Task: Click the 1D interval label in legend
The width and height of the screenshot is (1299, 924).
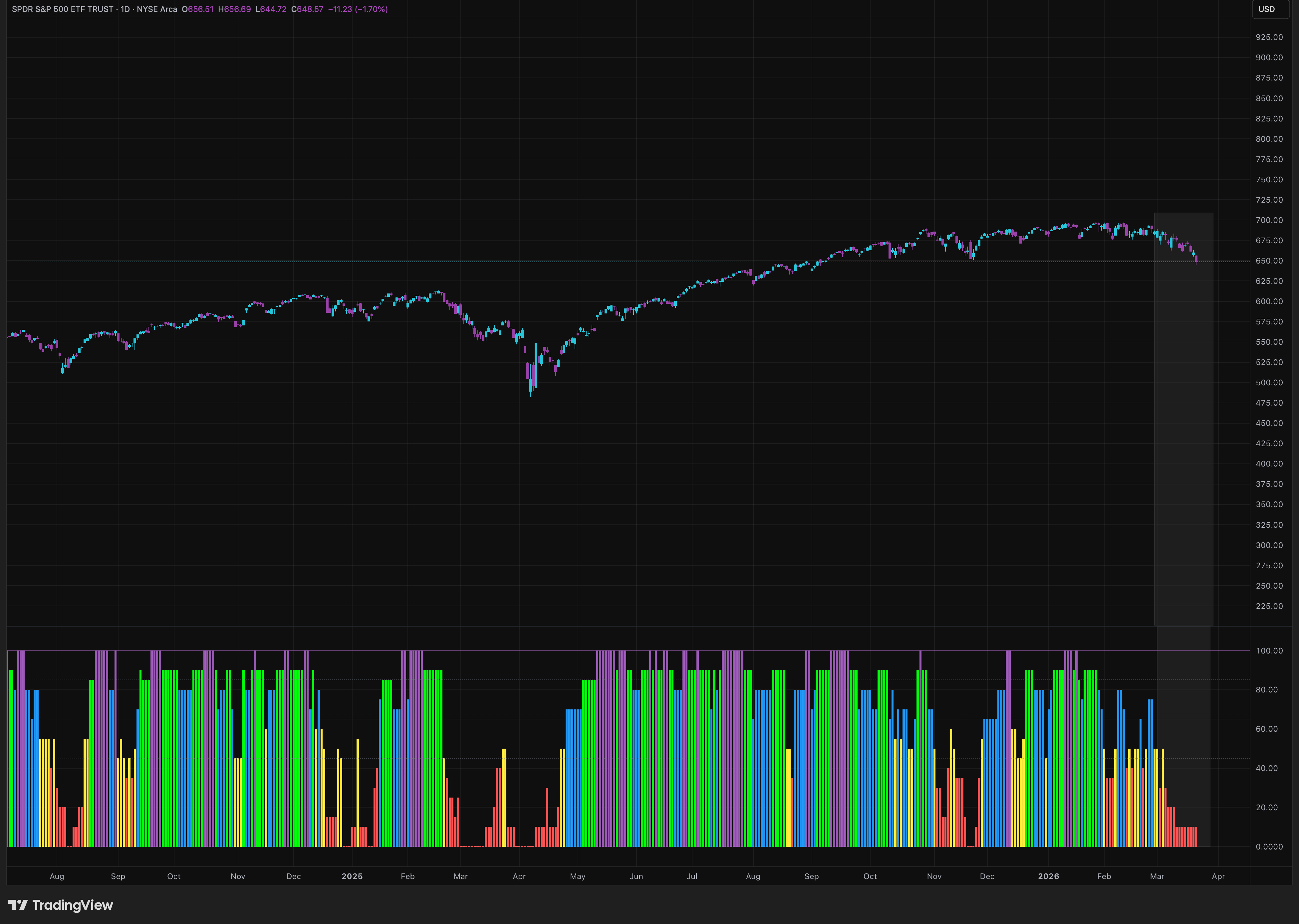Action: (x=125, y=9)
